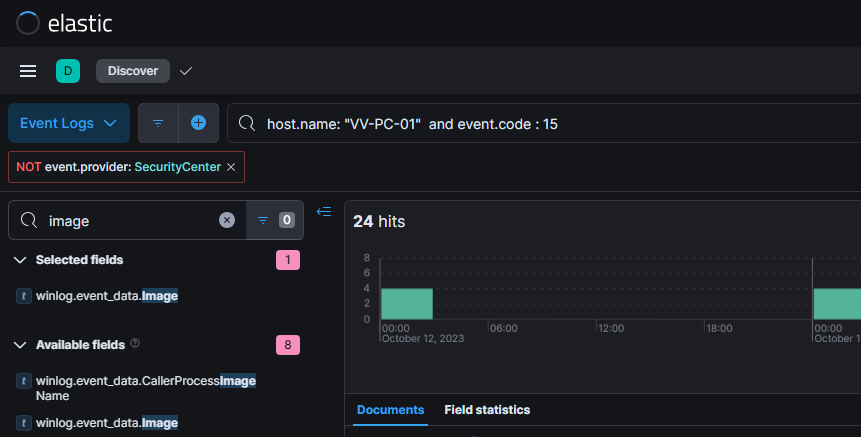Click the magnifier icon in the query bar
Viewport: 861px width, 437px height.
coord(247,124)
